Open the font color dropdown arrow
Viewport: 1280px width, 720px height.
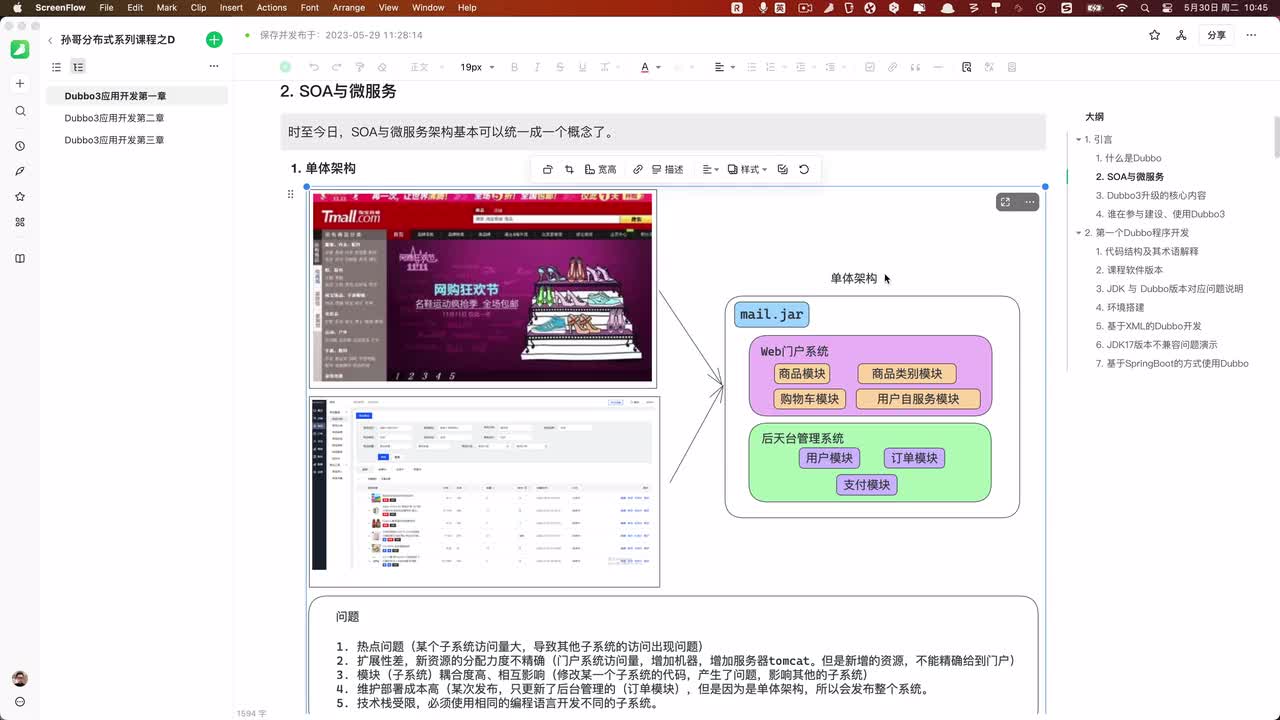(658, 67)
